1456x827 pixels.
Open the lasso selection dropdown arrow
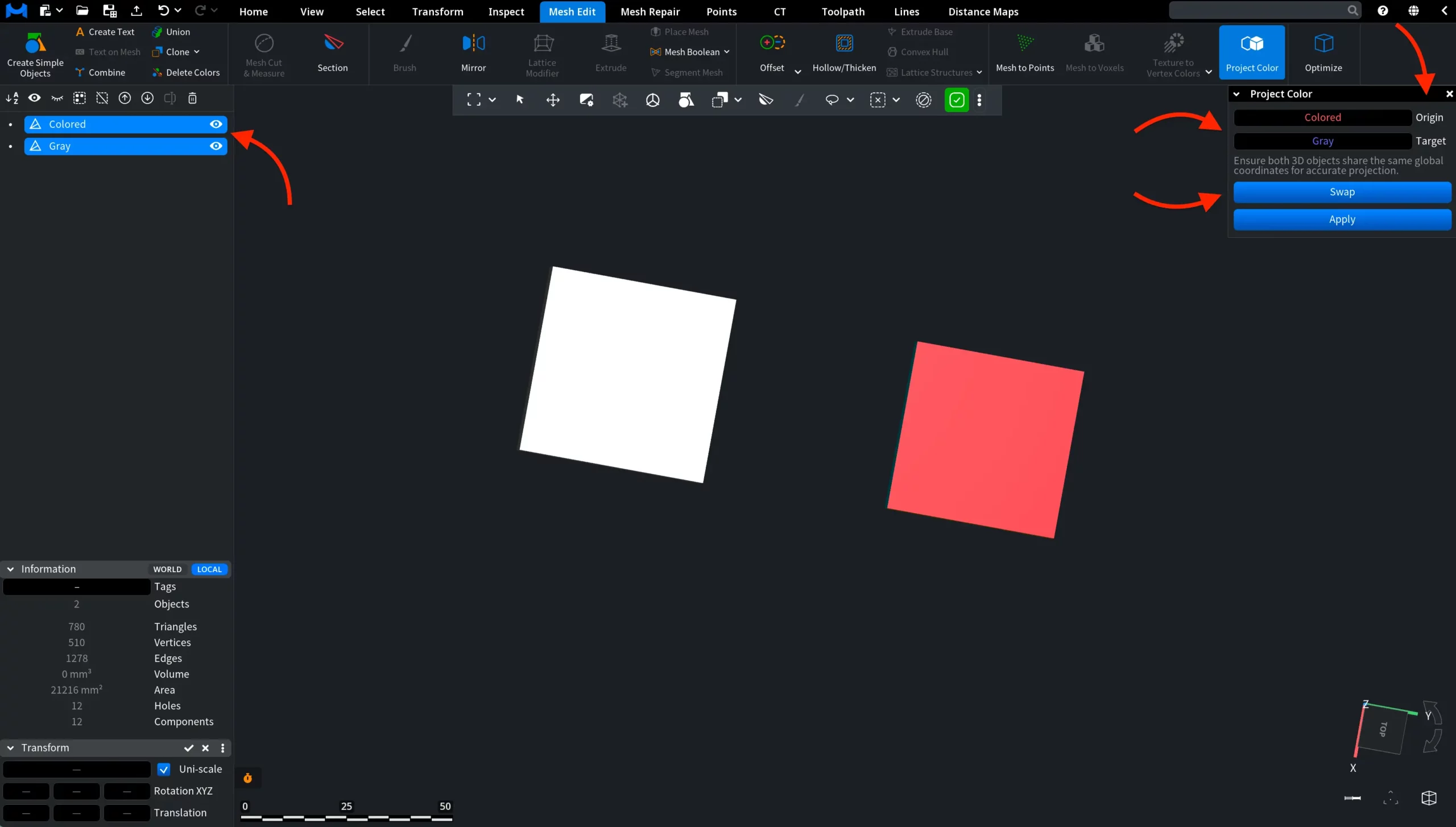click(x=850, y=100)
